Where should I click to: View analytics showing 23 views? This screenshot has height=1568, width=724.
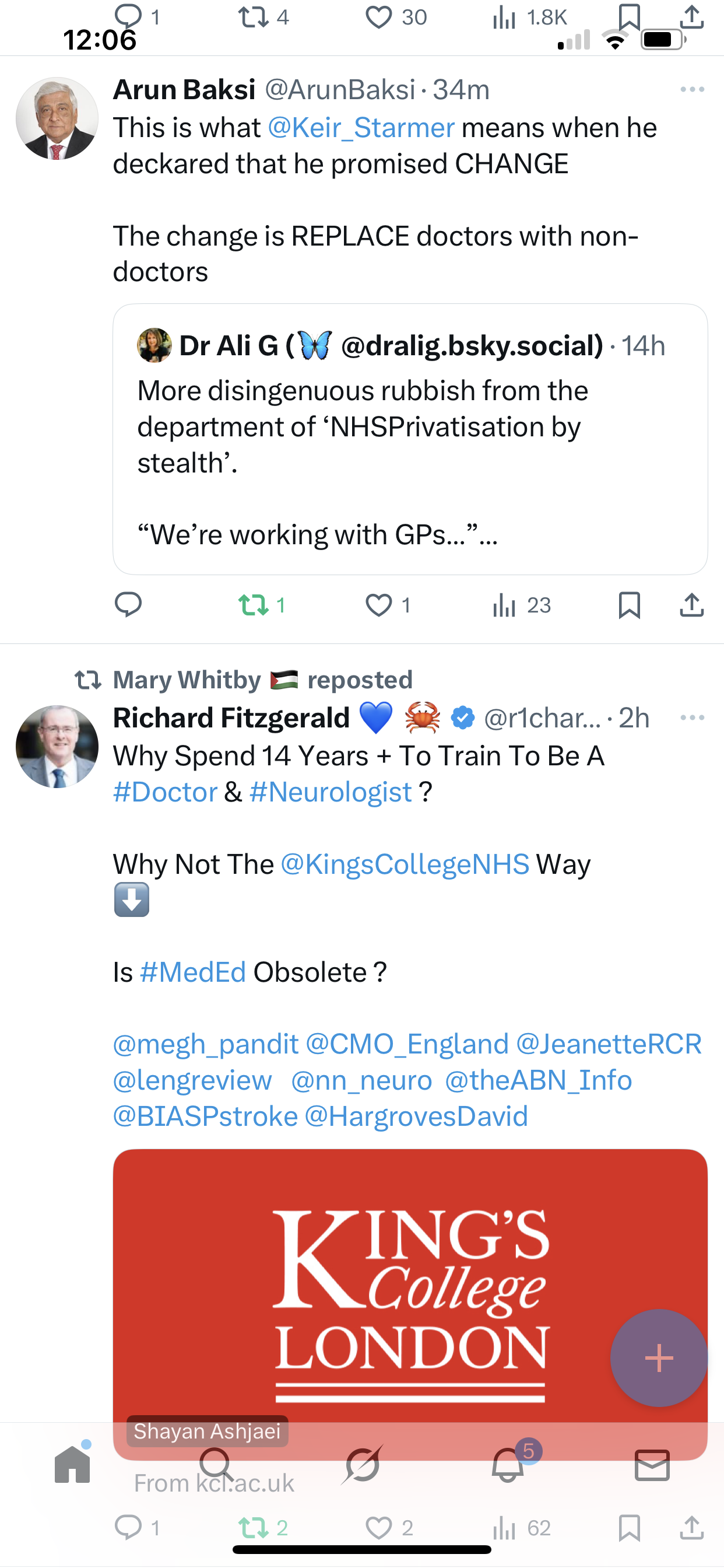pos(521,605)
